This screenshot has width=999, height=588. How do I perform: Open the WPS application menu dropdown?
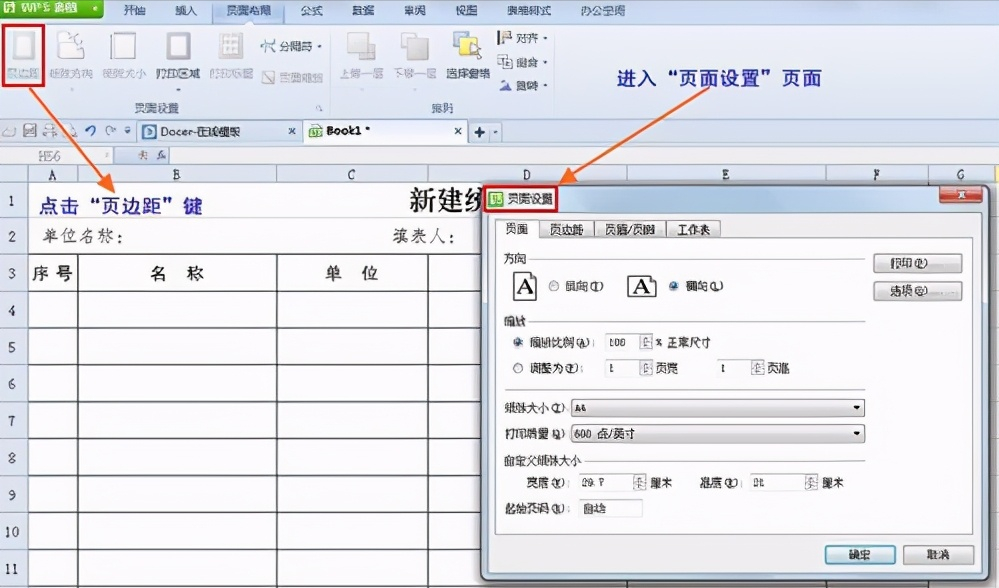[95, 8]
